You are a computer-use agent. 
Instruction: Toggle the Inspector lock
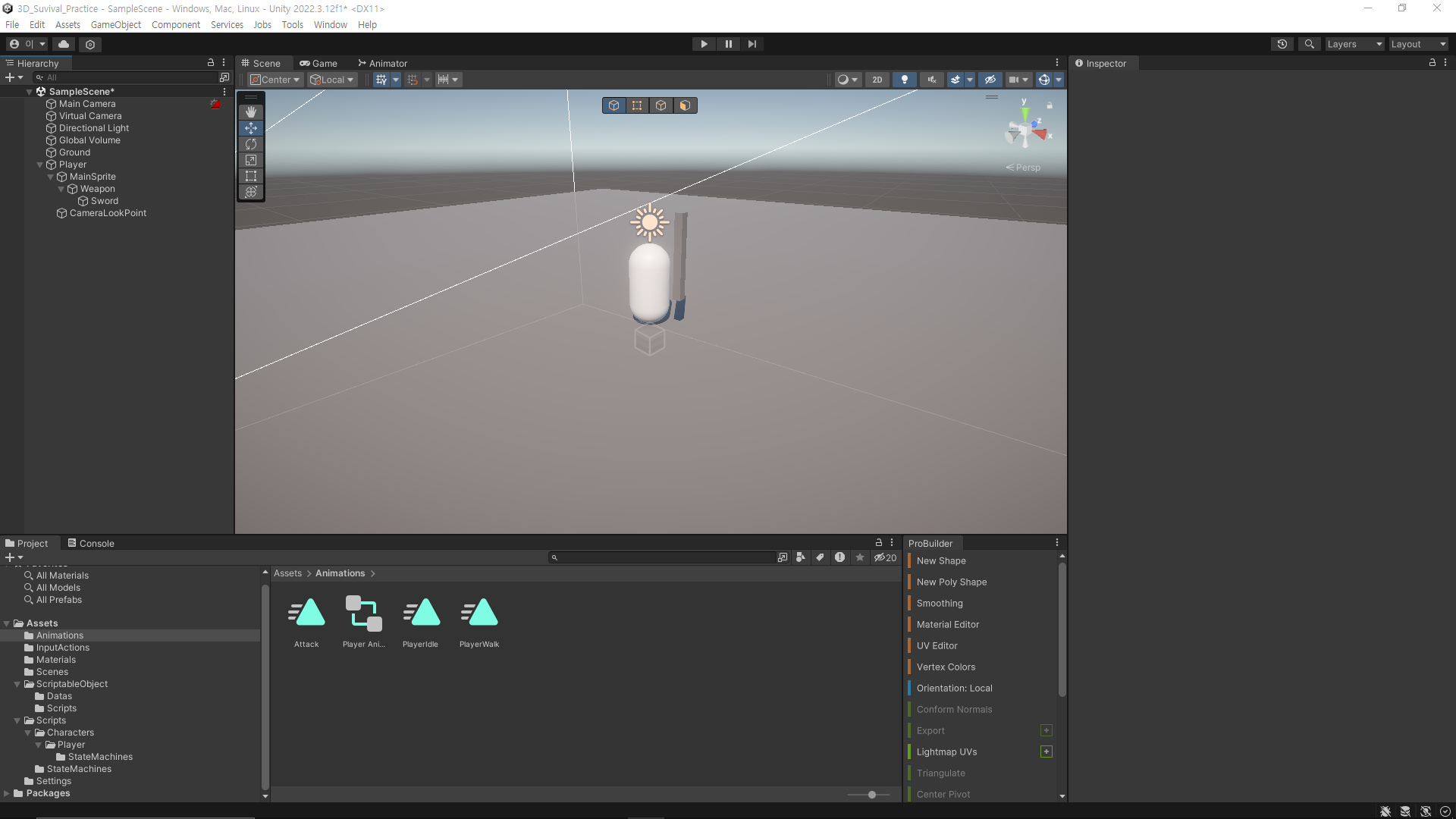1432,63
